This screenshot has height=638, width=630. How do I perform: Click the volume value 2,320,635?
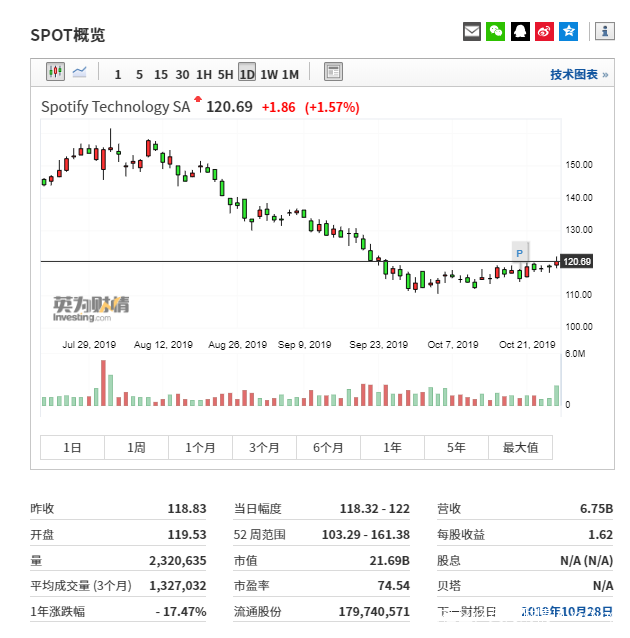(178, 561)
